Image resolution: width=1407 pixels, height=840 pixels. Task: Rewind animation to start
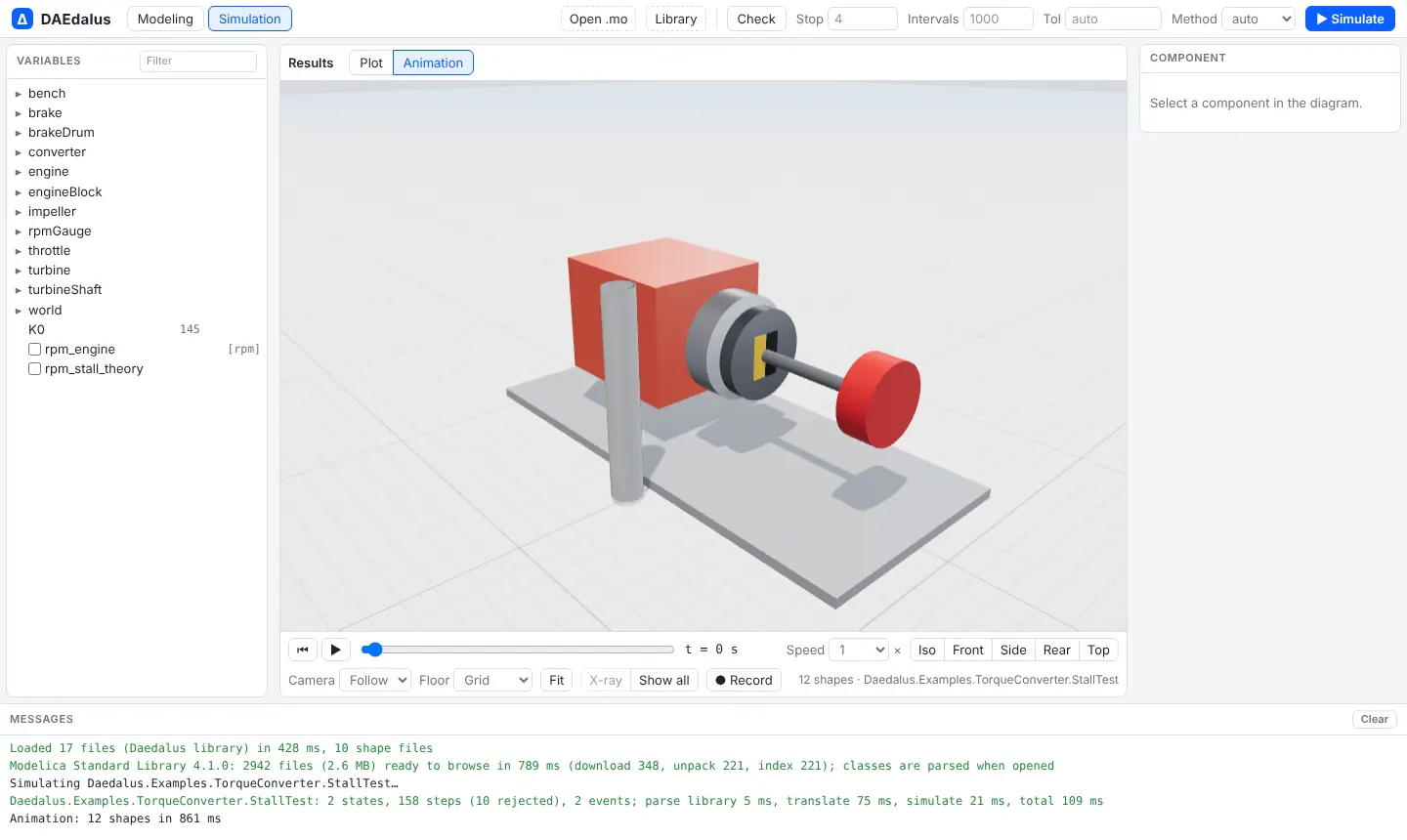[x=303, y=650]
